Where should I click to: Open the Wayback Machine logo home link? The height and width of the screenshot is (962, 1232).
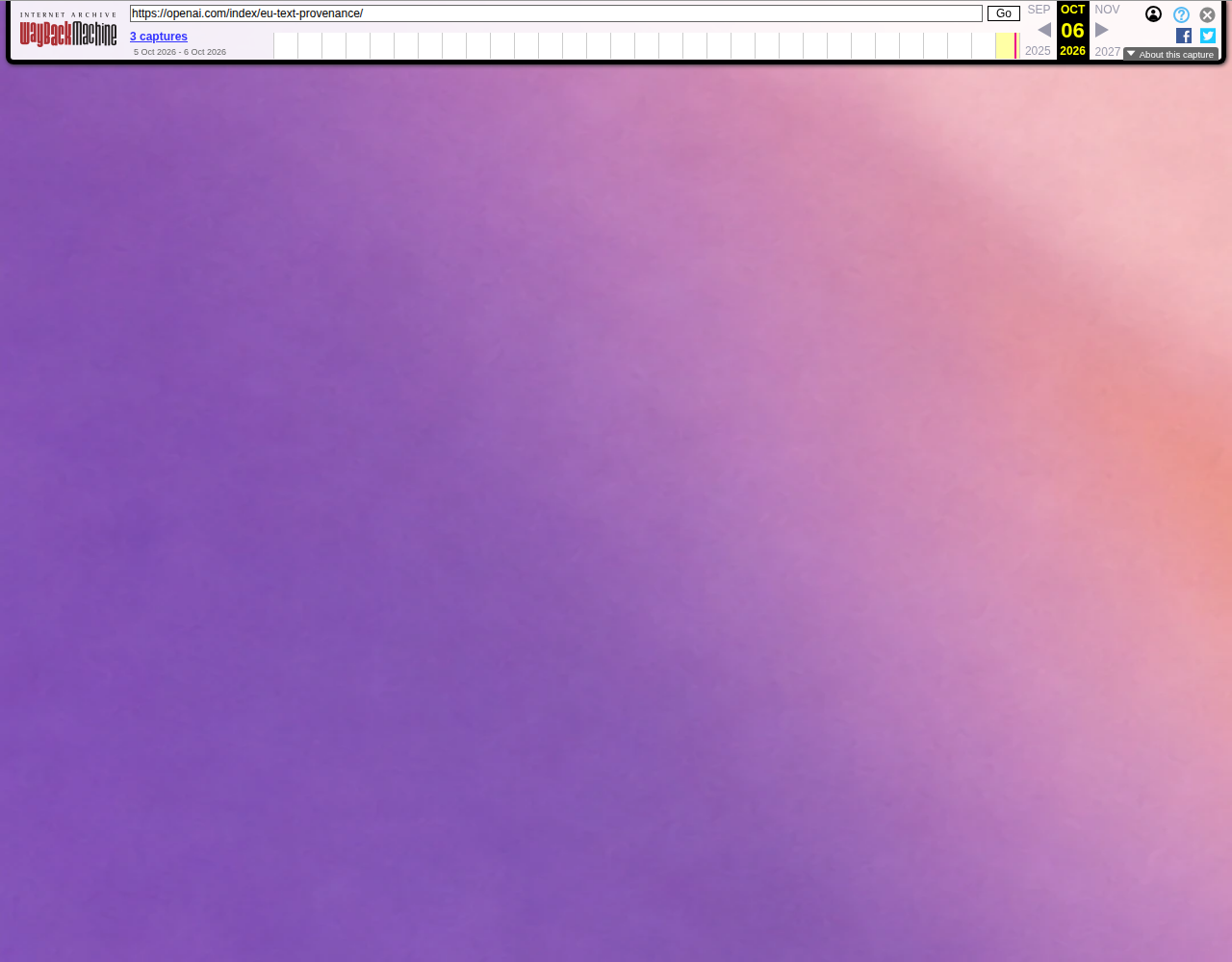pyautogui.click(x=68, y=30)
